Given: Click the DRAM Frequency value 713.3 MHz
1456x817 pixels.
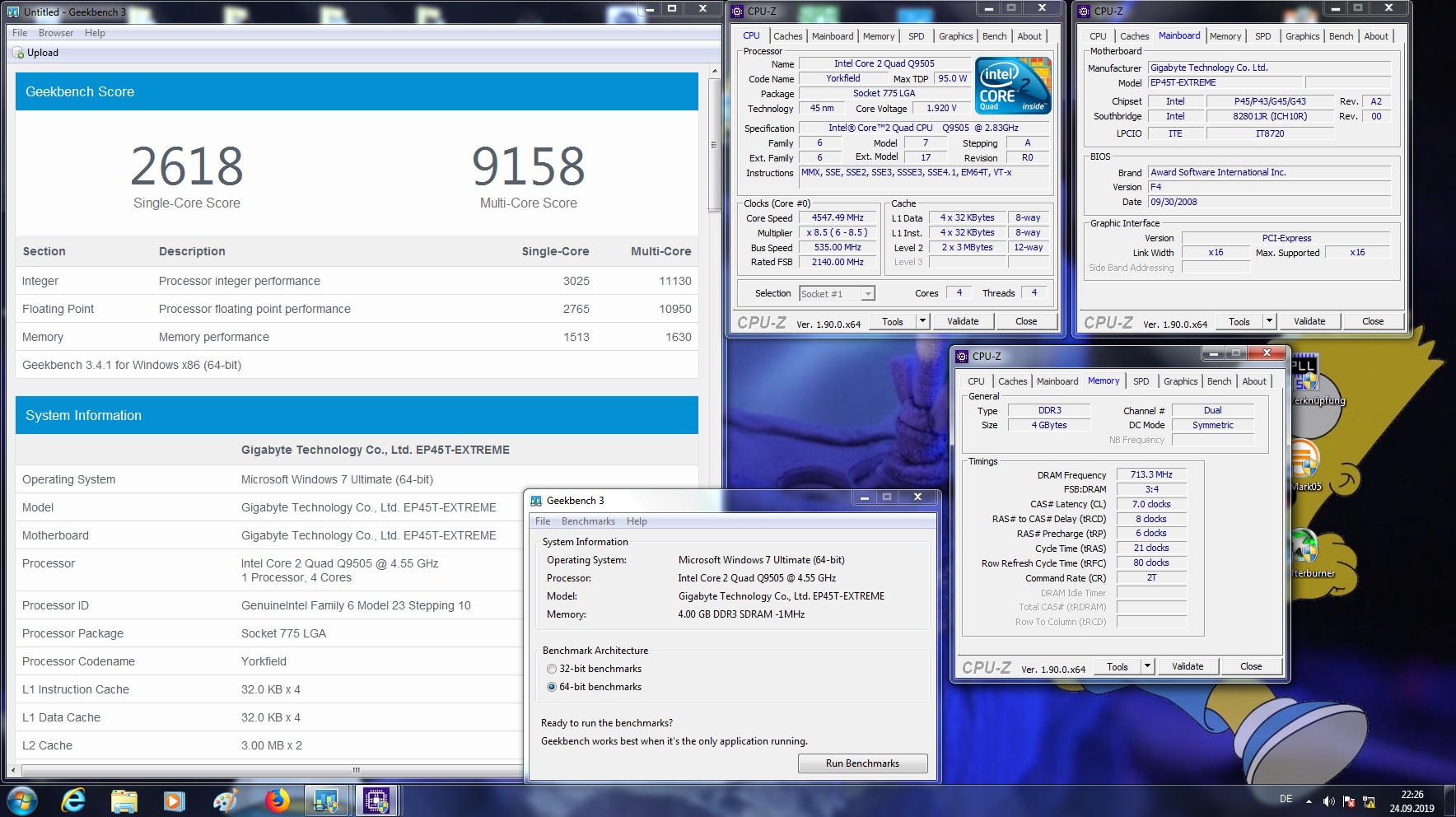Looking at the screenshot, I should pyautogui.click(x=1151, y=474).
